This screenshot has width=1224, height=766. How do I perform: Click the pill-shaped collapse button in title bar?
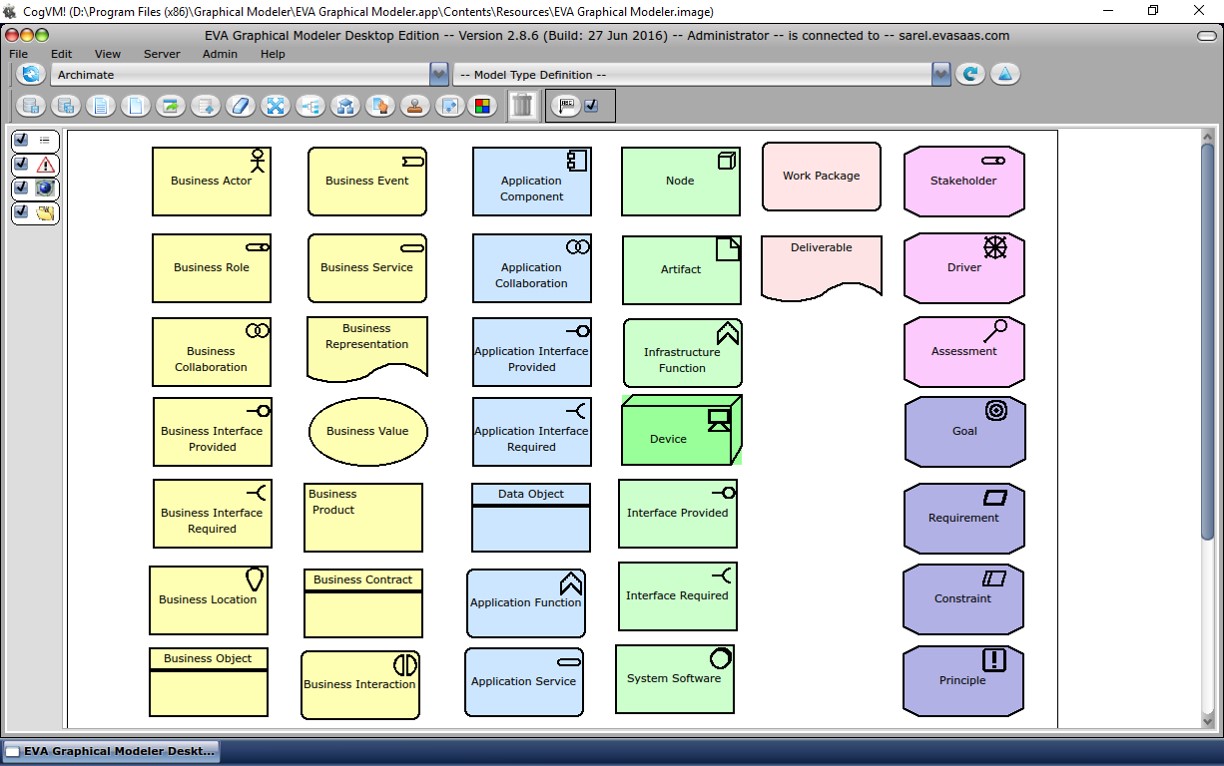point(1206,36)
